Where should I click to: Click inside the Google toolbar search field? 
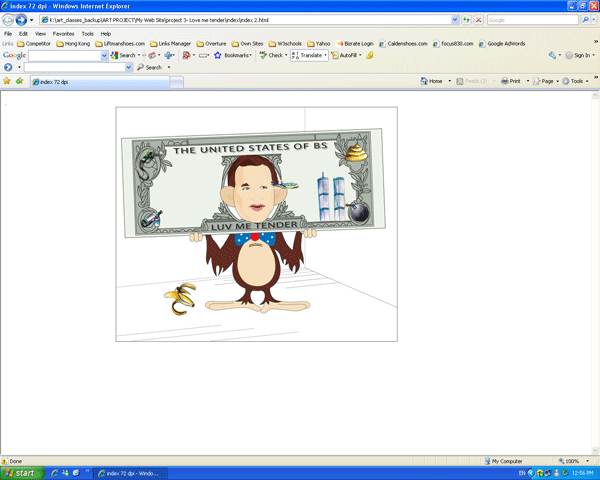pos(65,56)
